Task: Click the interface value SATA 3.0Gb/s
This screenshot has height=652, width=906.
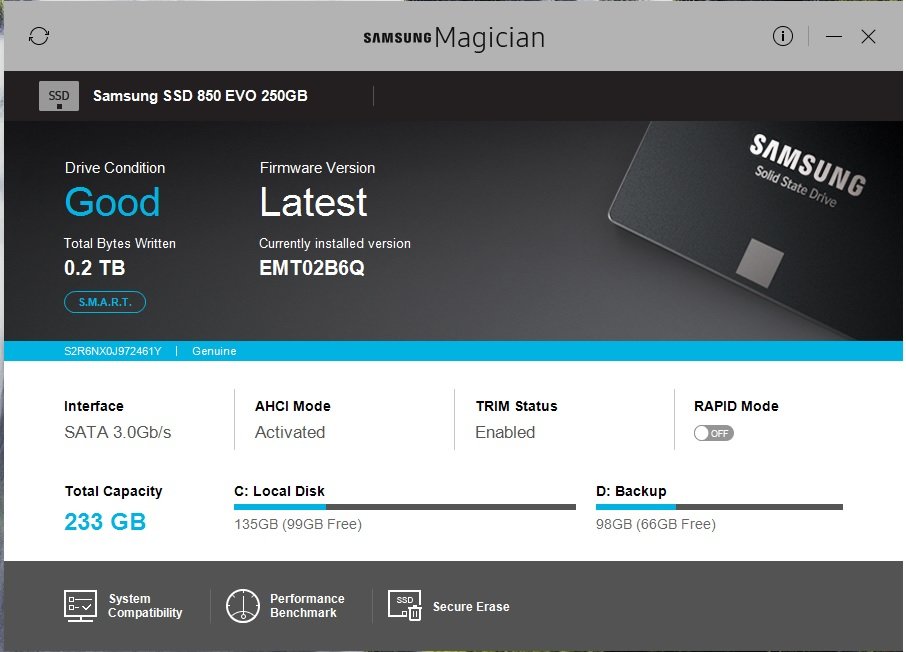Action: tap(117, 432)
